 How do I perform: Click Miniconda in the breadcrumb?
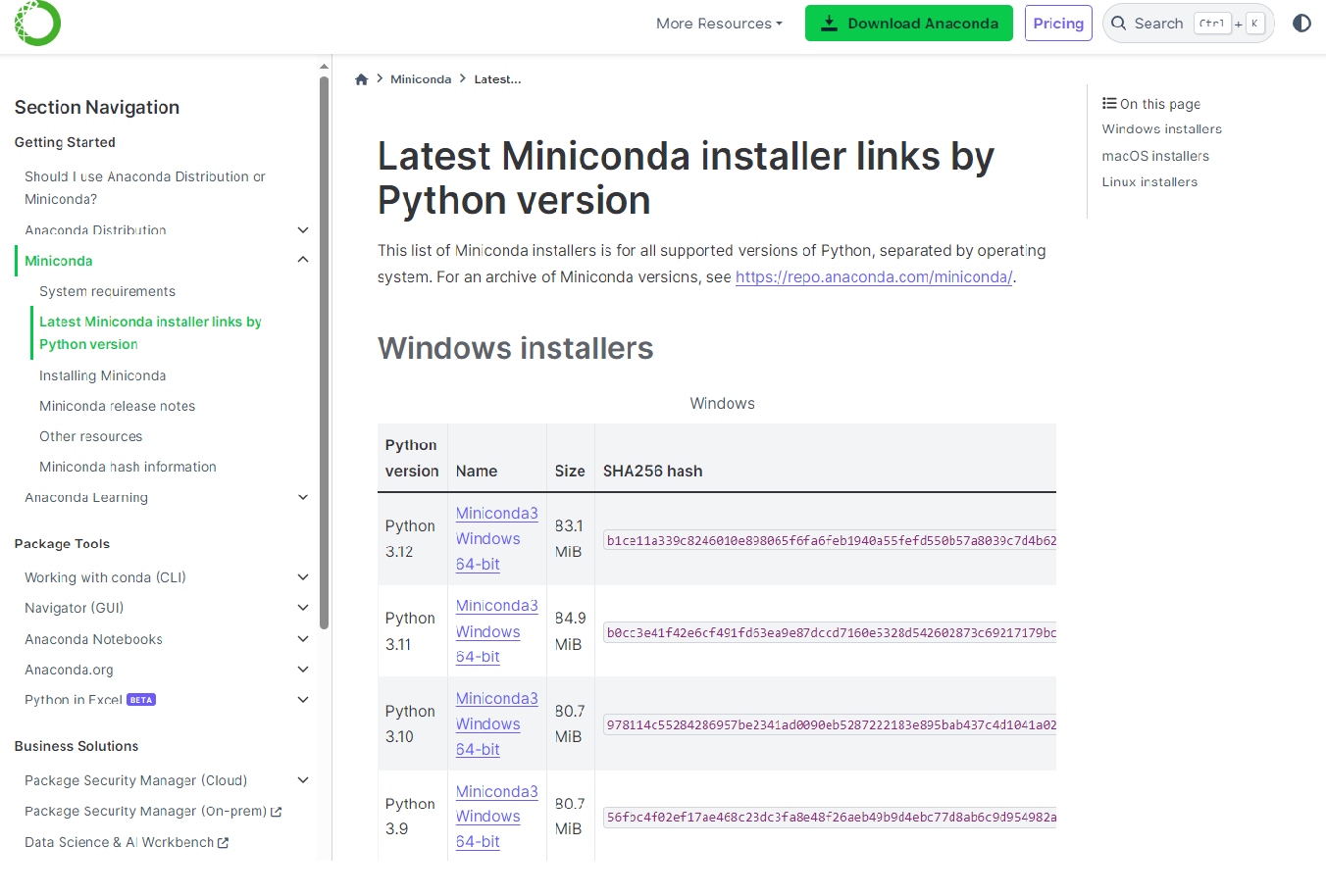[421, 79]
